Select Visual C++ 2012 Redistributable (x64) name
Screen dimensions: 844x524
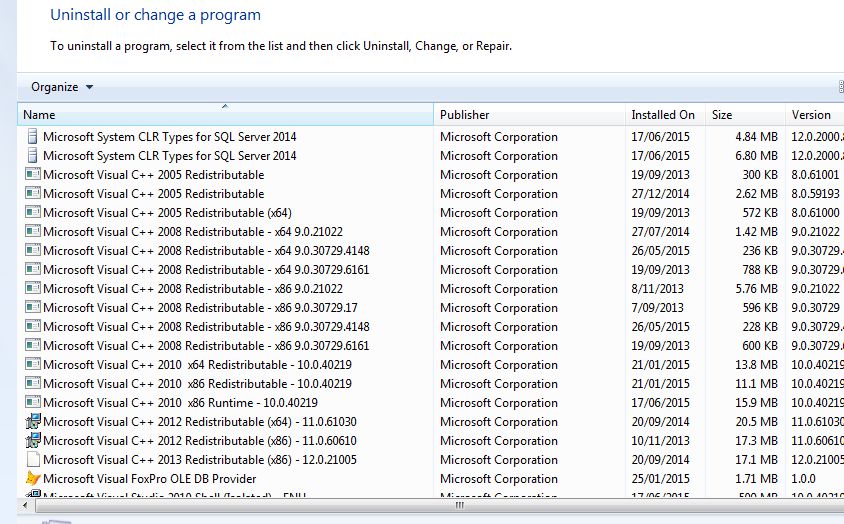point(200,422)
